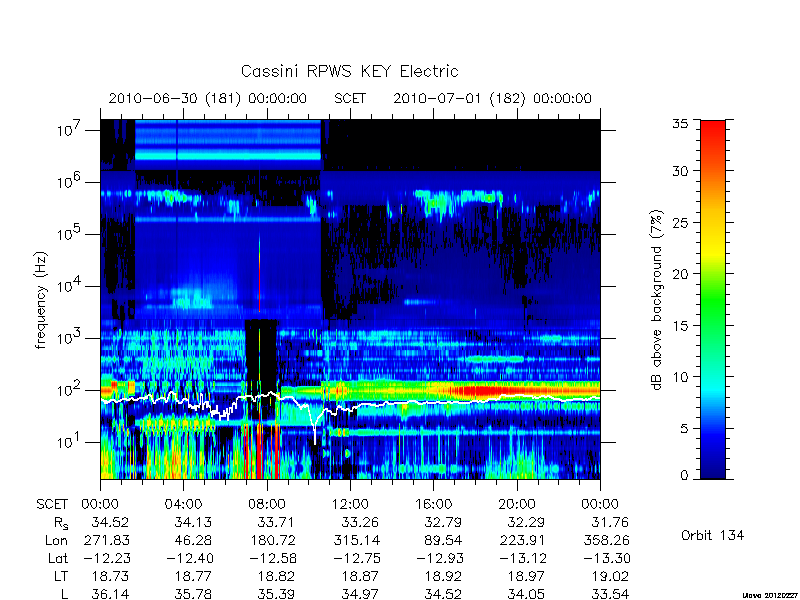The height and width of the screenshot is (600, 800).
Task: Click the L value 33.54
Action: [610, 594]
